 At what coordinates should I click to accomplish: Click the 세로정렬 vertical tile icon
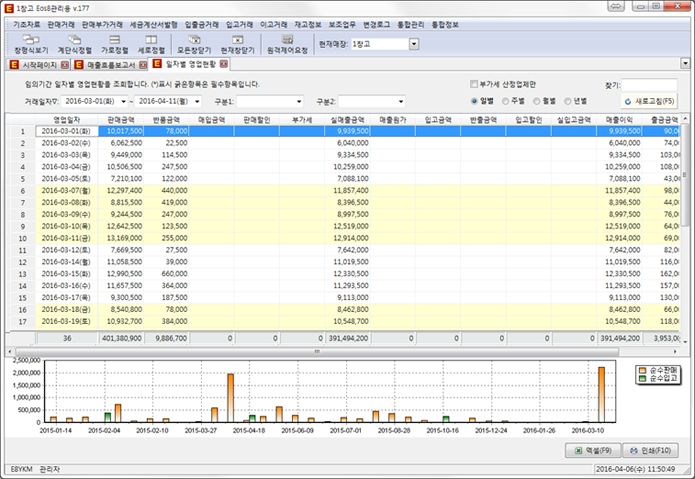pos(151,40)
